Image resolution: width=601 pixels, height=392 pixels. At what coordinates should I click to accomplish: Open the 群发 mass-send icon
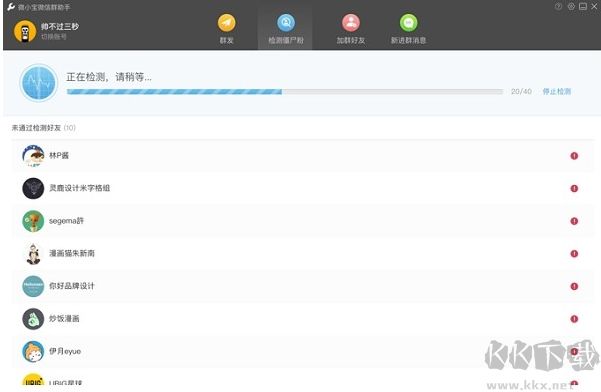227,23
